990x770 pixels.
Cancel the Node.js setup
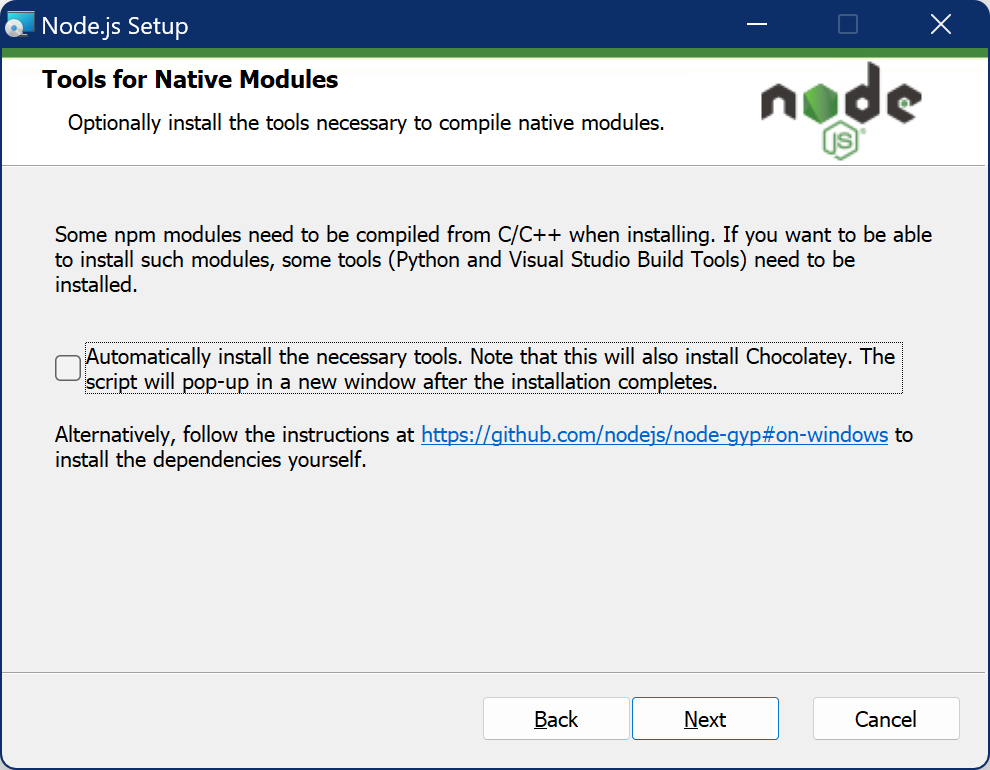886,719
